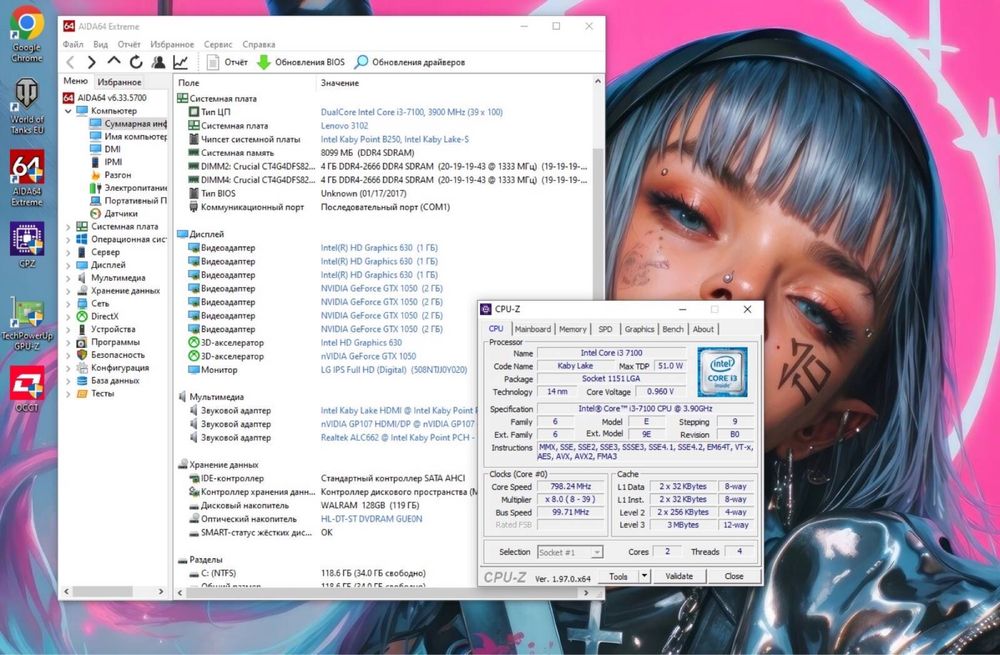Open the Вид menu

pyautogui.click(x=100, y=44)
